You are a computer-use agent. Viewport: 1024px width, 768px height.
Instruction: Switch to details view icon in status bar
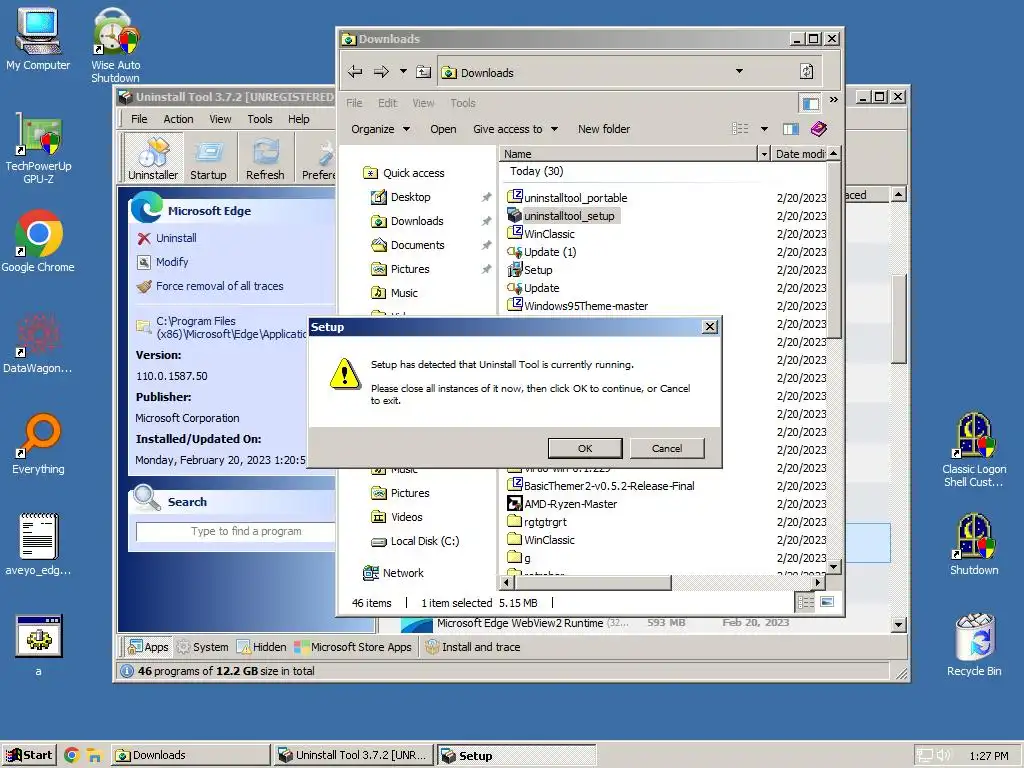[806, 602]
